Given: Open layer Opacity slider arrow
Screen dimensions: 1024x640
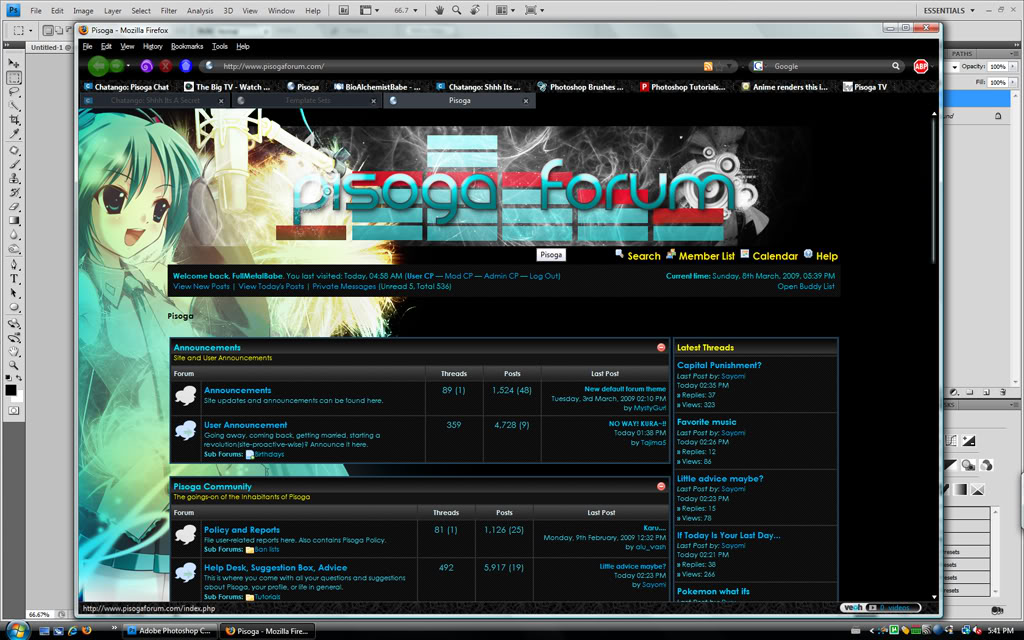Looking at the screenshot, I should tap(1013, 67).
